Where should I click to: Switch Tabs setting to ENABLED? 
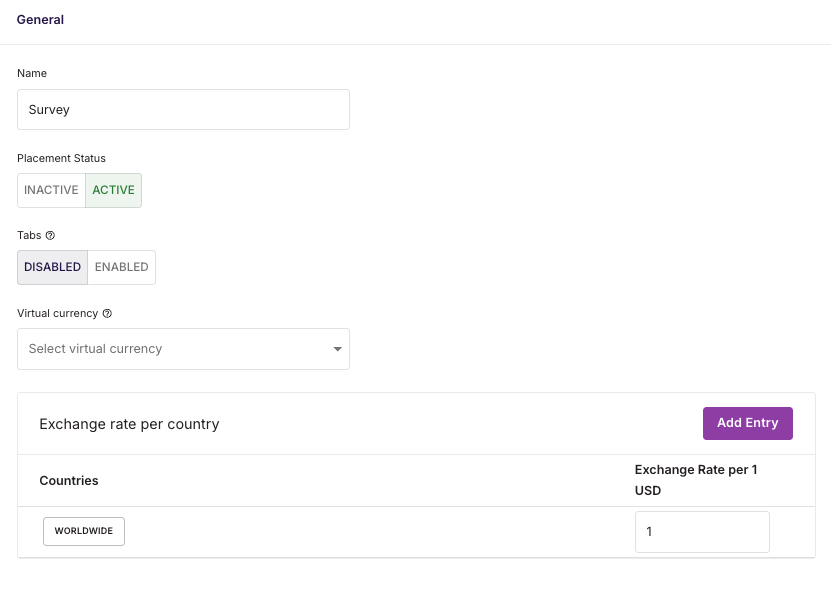(121, 267)
